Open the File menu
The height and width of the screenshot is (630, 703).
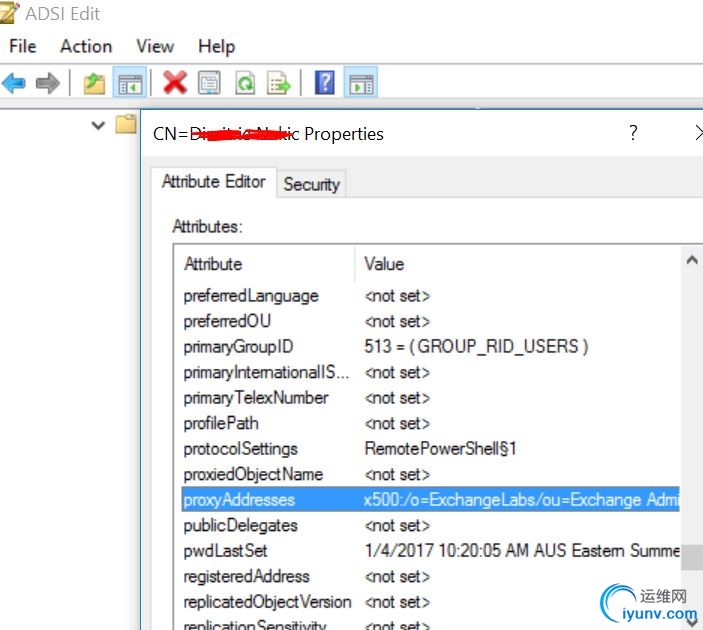22,47
